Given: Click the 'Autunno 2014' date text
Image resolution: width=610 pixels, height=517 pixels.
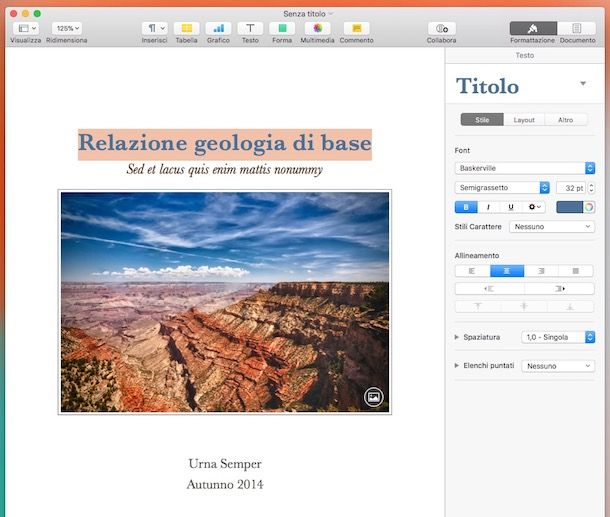Looking at the screenshot, I should pyautogui.click(x=225, y=484).
